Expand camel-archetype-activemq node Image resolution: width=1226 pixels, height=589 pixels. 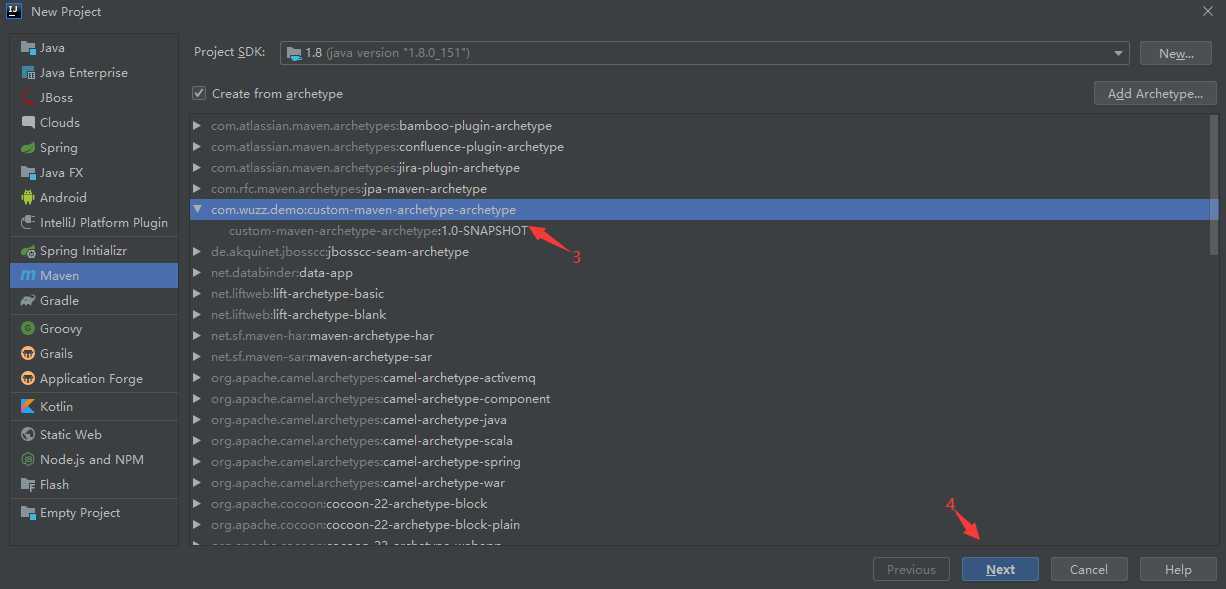(197, 378)
